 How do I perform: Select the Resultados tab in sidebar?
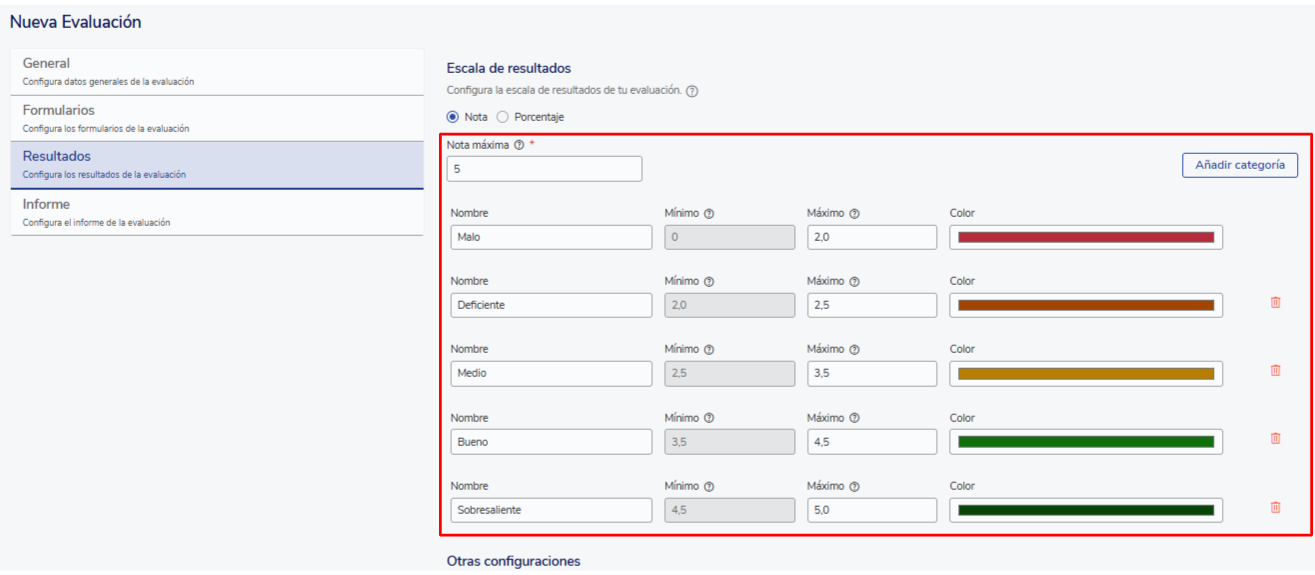pos(216,165)
